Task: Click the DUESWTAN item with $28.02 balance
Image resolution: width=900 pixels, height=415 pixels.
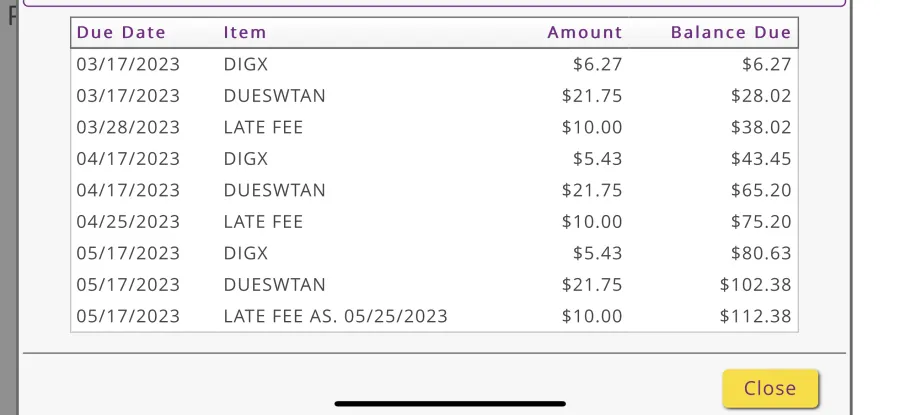Action: click(274, 96)
